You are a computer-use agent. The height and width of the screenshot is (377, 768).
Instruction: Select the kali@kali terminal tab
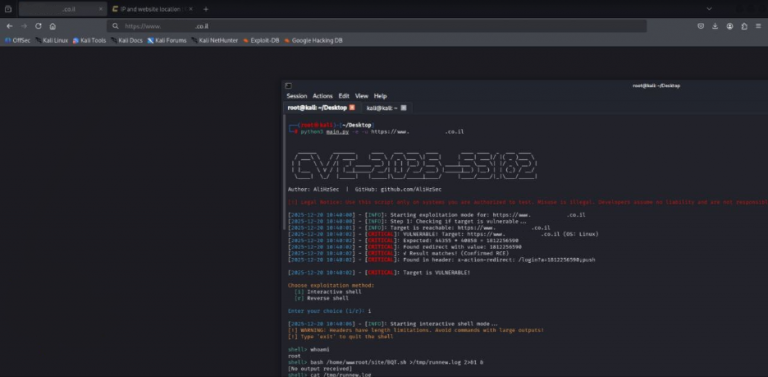pos(386,108)
